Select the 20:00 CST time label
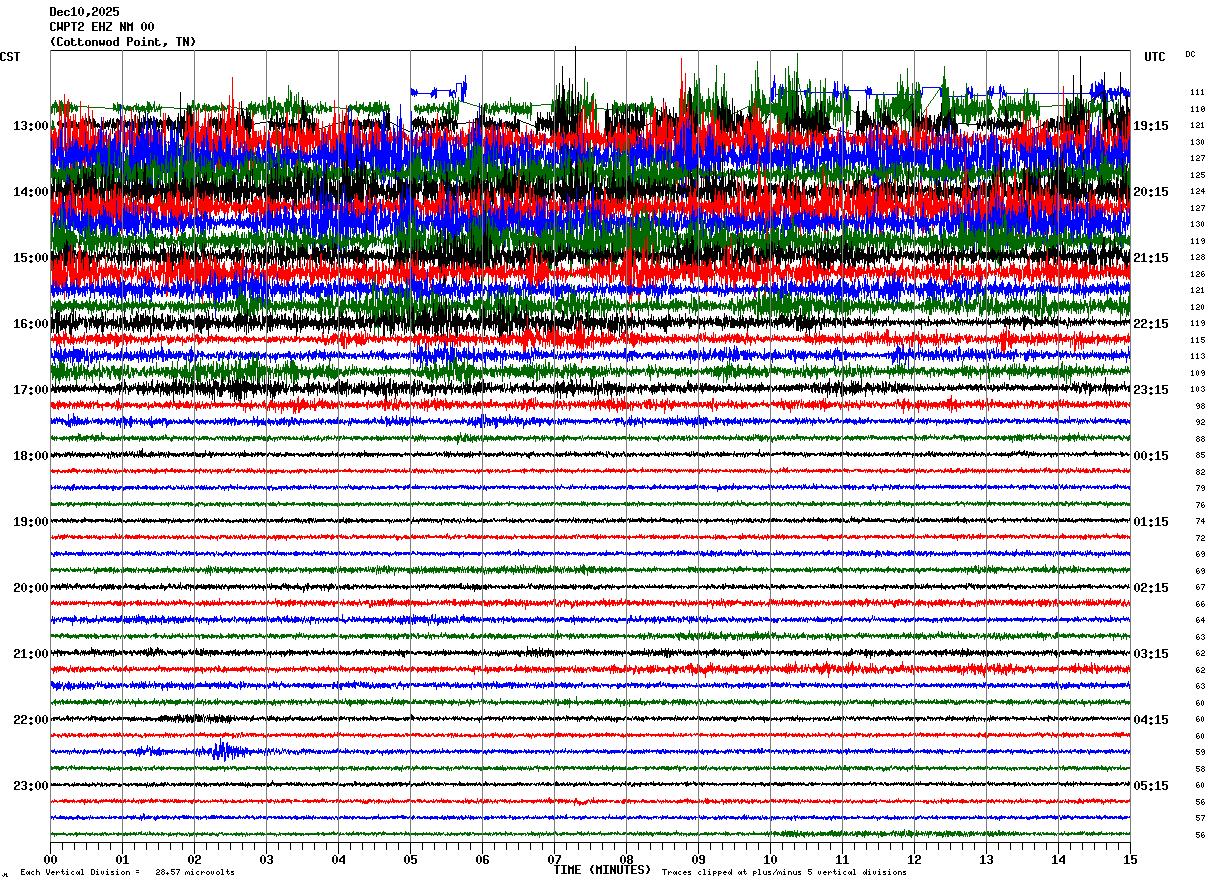The image size is (1210, 886). pyautogui.click(x=30, y=588)
